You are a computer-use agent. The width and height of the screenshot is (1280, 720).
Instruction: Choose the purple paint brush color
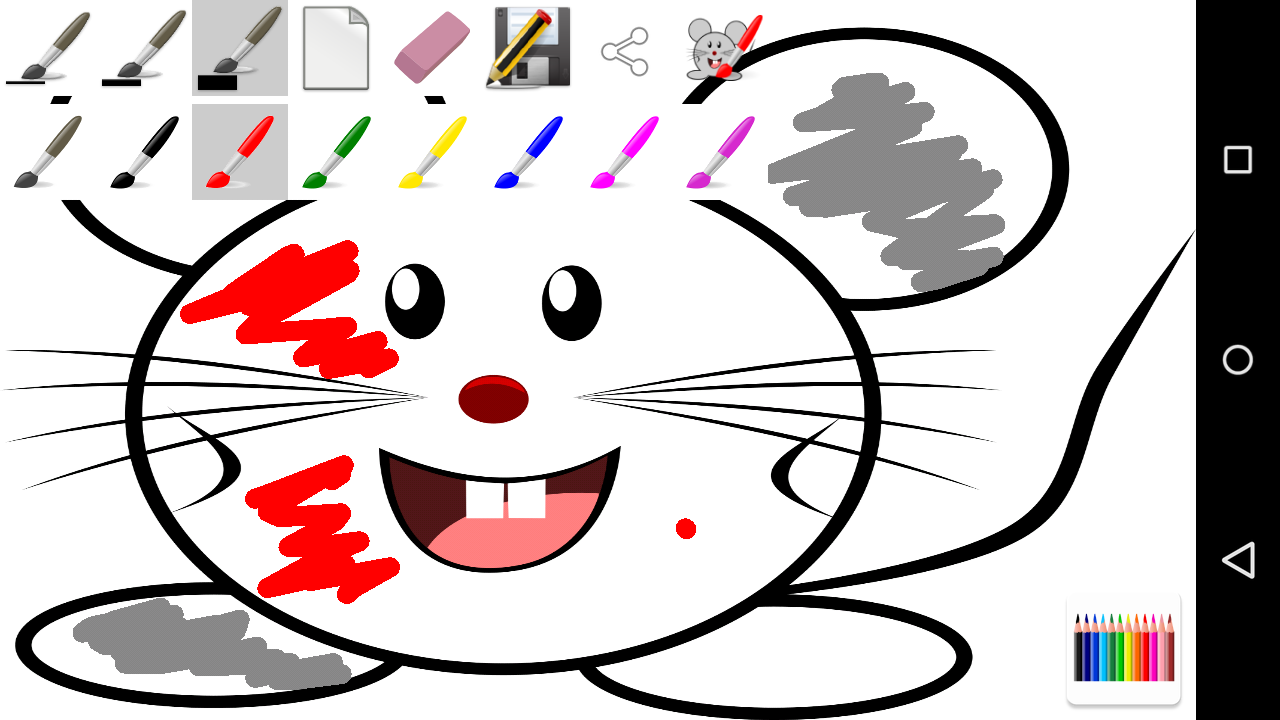click(720, 152)
